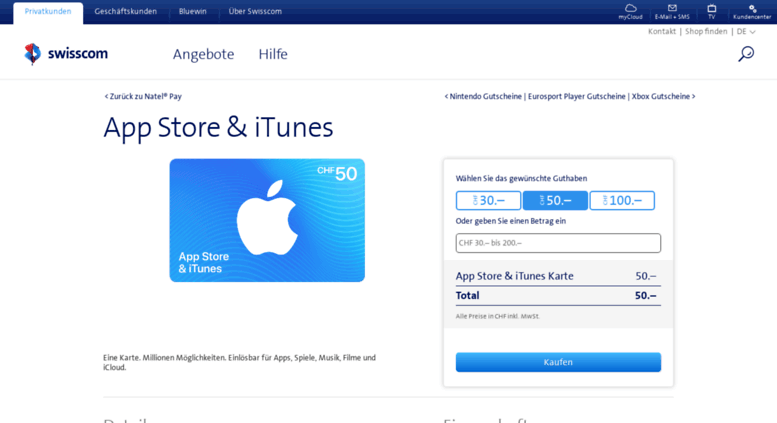
Task: Open the Hilfe menu
Action: [x=273, y=54]
